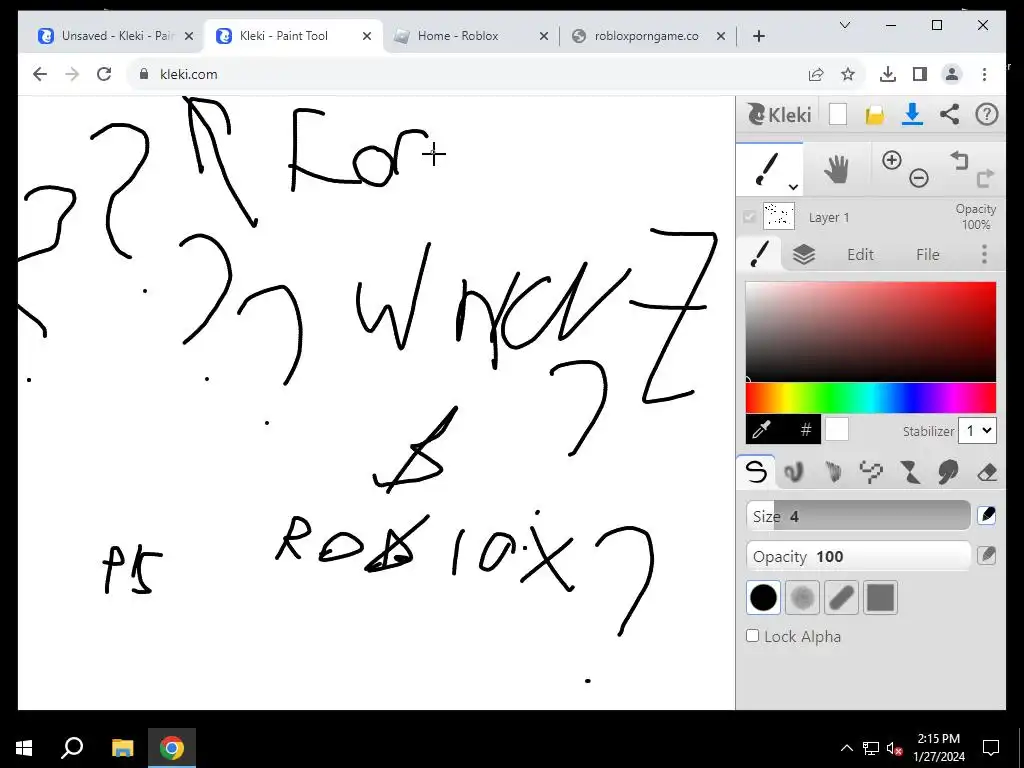Select the Chemy brush type
This screenshot has height=768, width=1024.
coord(910,472)
